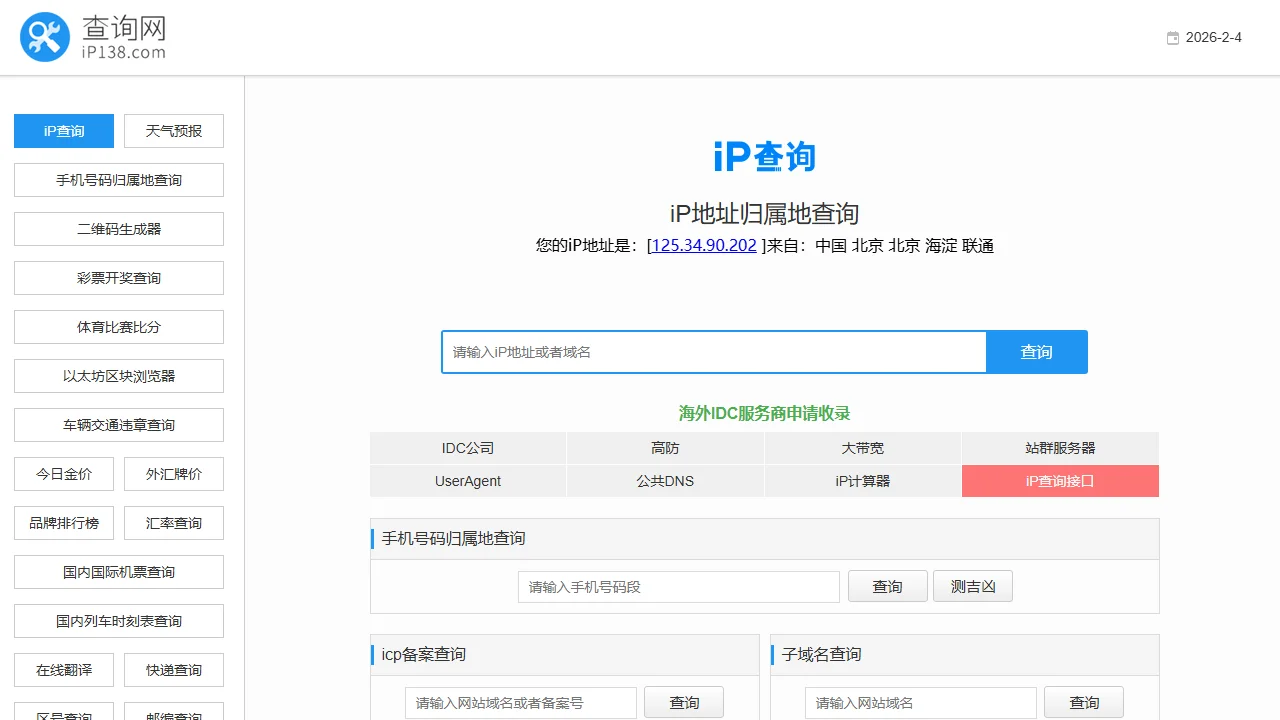Open 彩票开奖查询 from the sidebar

[118, 278]
